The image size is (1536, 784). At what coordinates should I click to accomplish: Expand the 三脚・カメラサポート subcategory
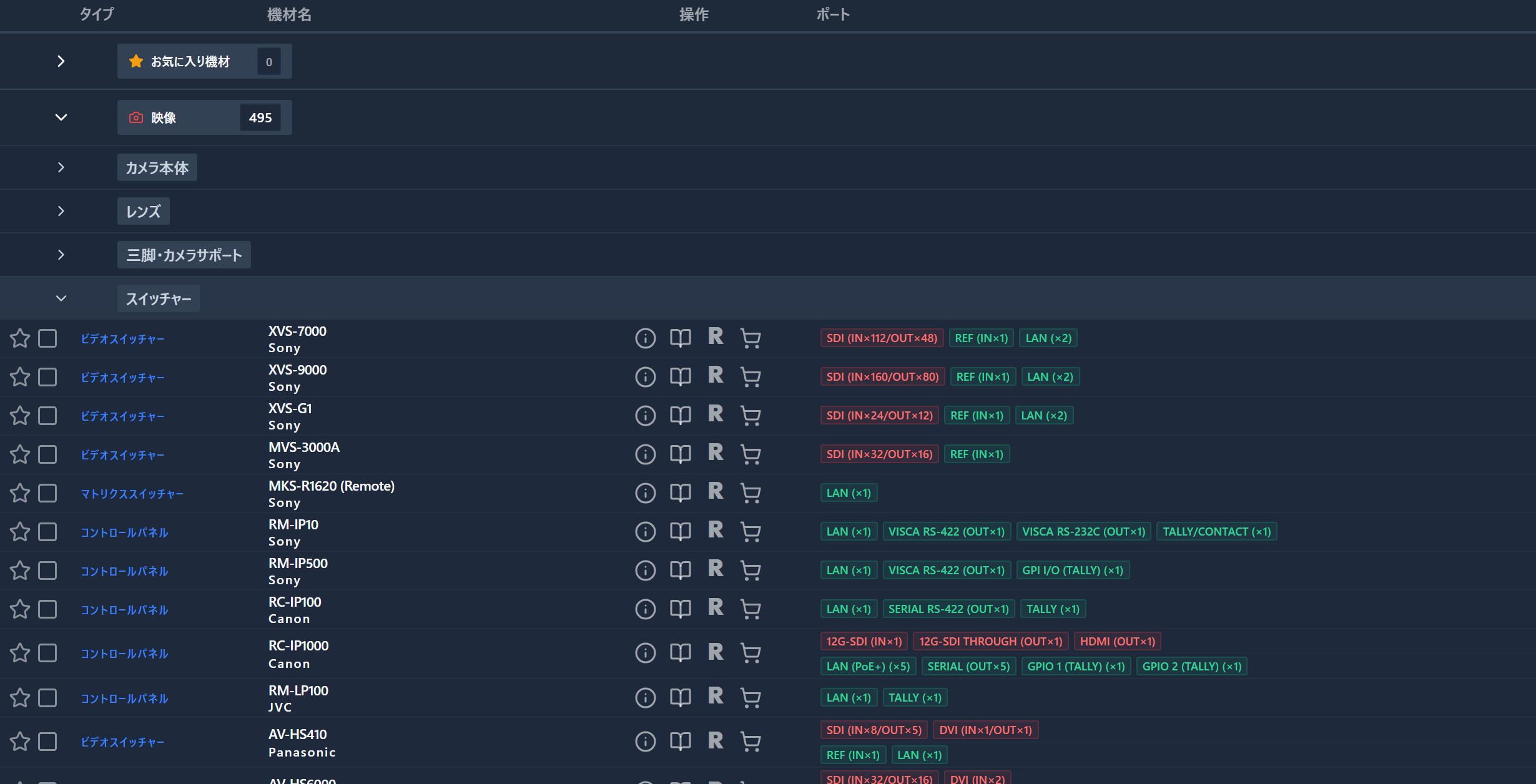(61, 255)
